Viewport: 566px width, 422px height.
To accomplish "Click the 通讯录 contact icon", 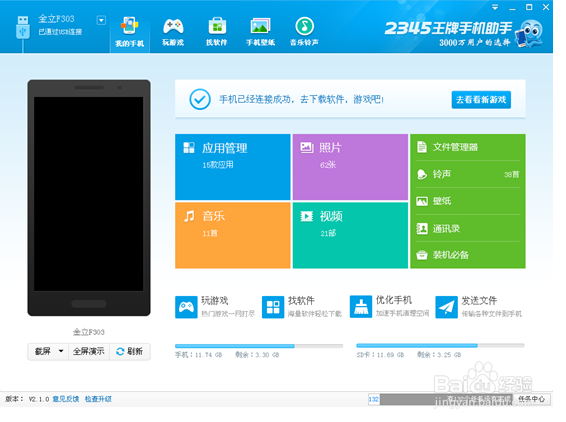I will coord(422,228).
